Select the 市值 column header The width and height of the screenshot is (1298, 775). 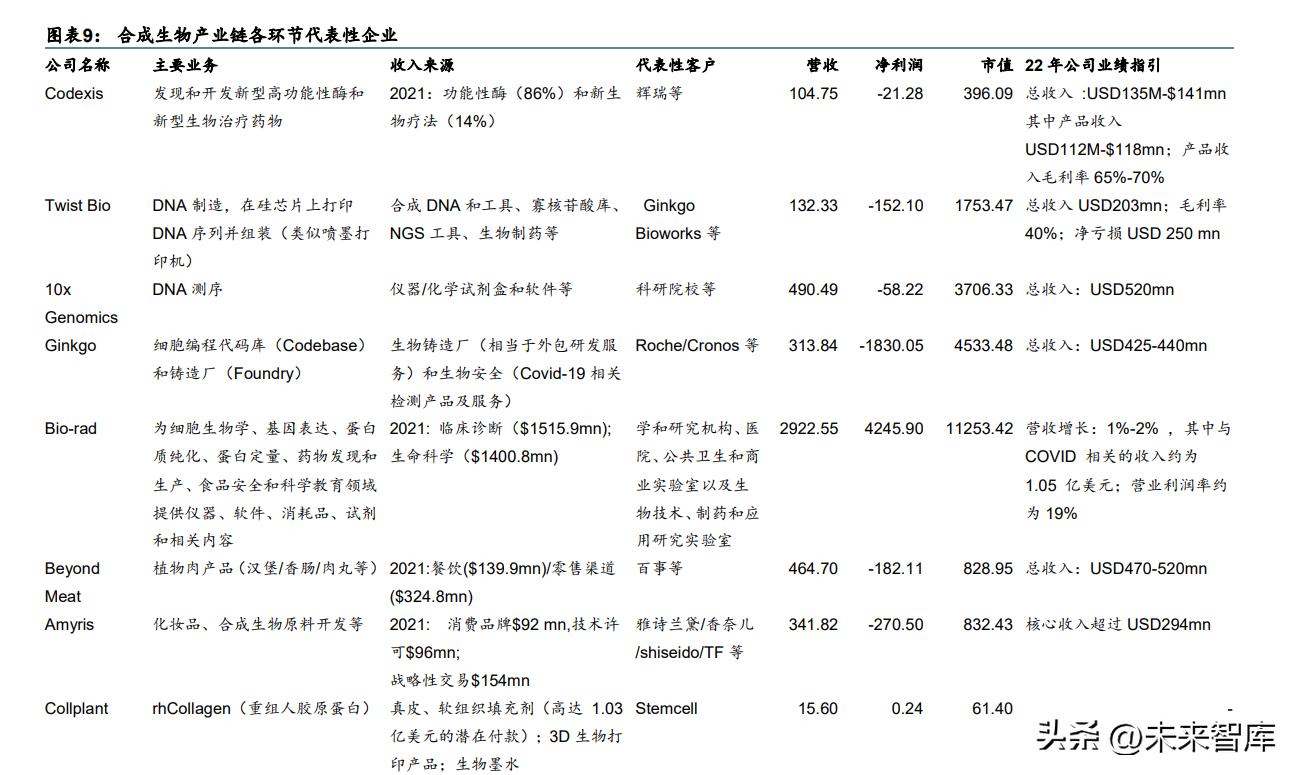click(x=996, y=65)
